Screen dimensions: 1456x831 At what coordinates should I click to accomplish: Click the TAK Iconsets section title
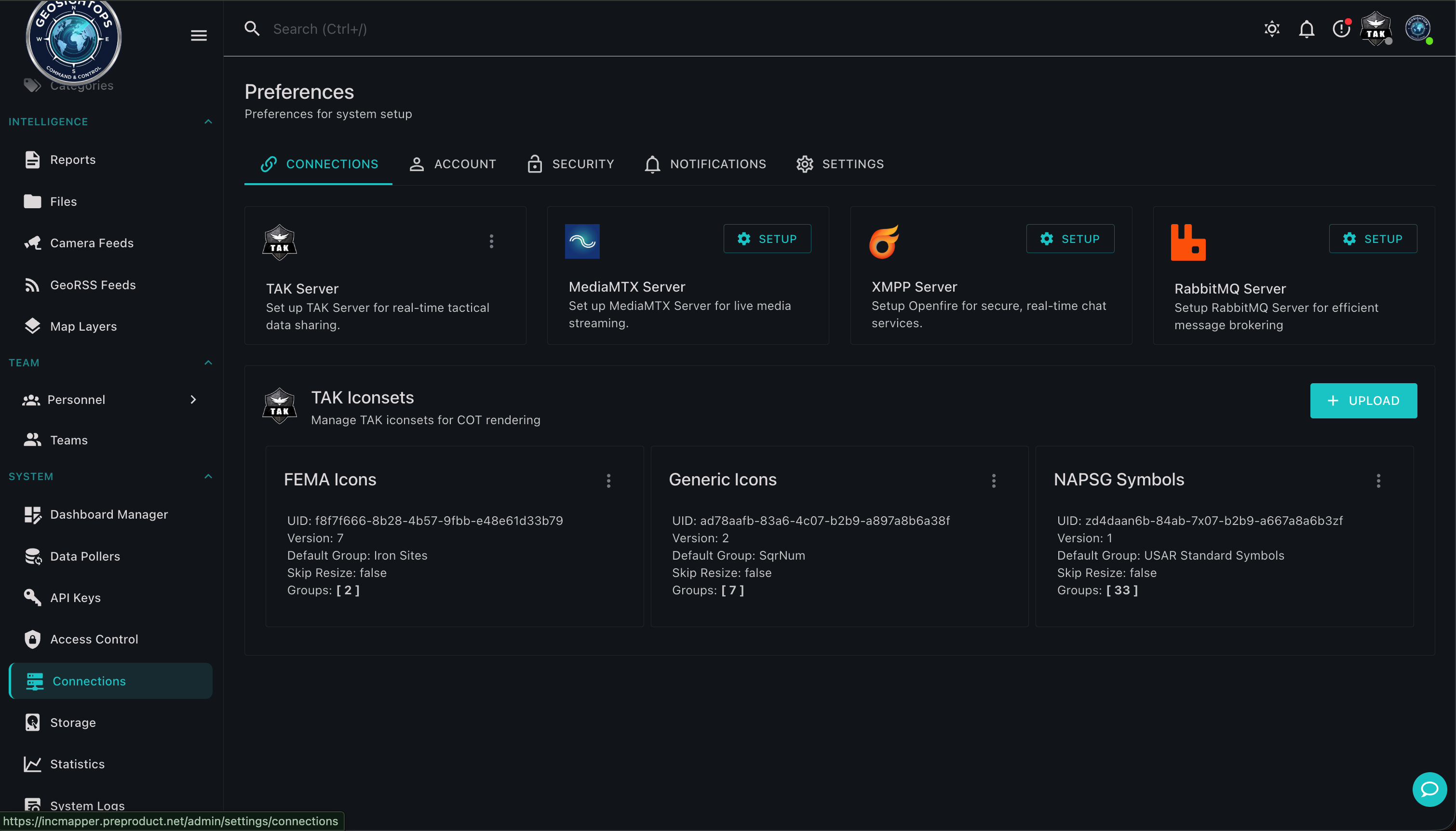click(363, 398)
